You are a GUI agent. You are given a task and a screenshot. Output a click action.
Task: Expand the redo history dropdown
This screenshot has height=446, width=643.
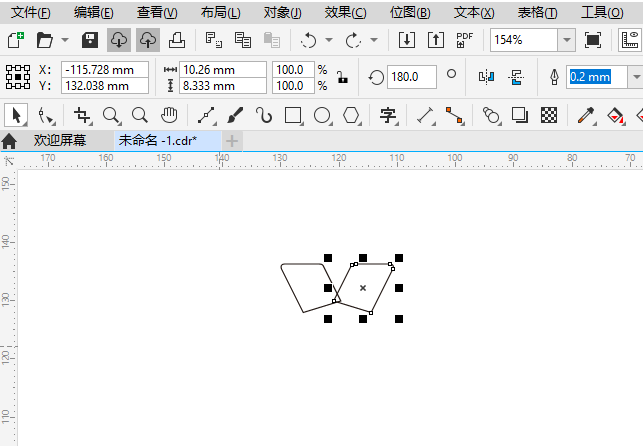(x=374, y=40)
